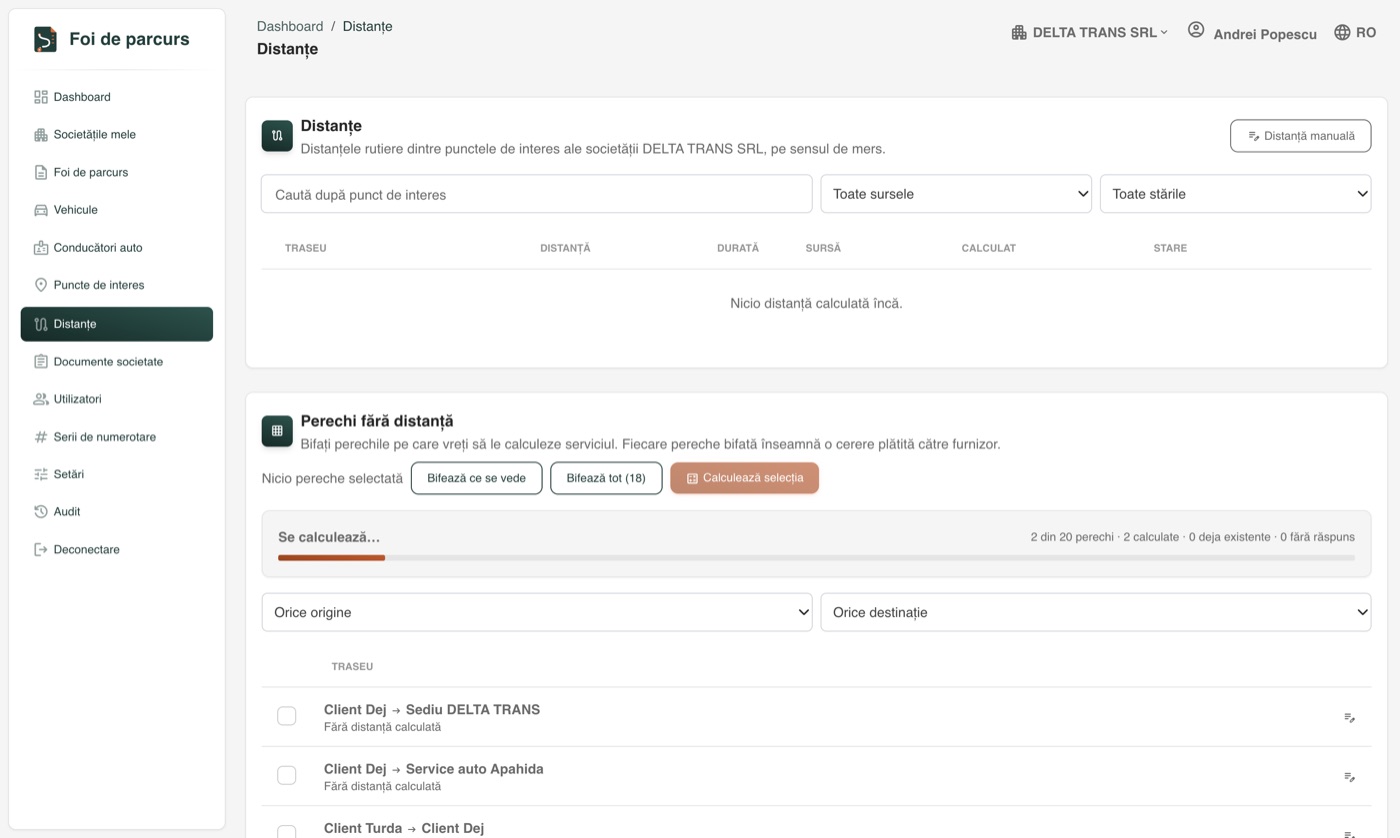Image resolution: width=1400 pixels, height=838 pixels.
Task: Expand the DELTA TRANS SRL company switcher
Action: [1090, 33]
